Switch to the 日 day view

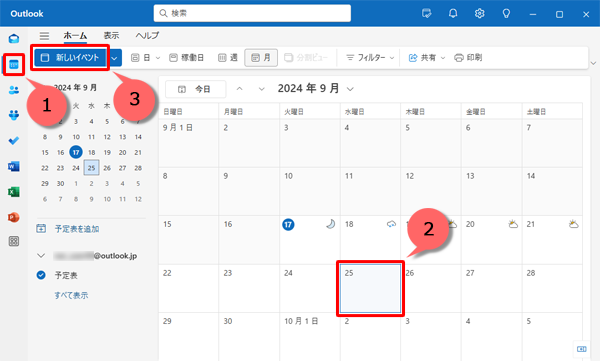point(140,58)
